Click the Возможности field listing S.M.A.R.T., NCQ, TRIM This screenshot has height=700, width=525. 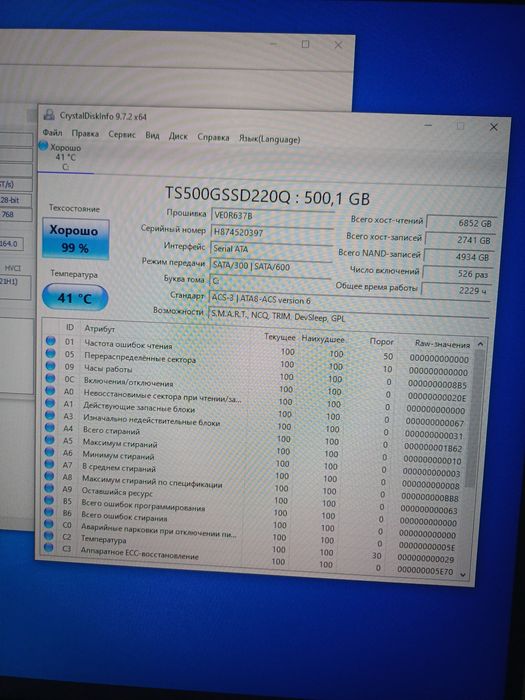coord(348,317)
